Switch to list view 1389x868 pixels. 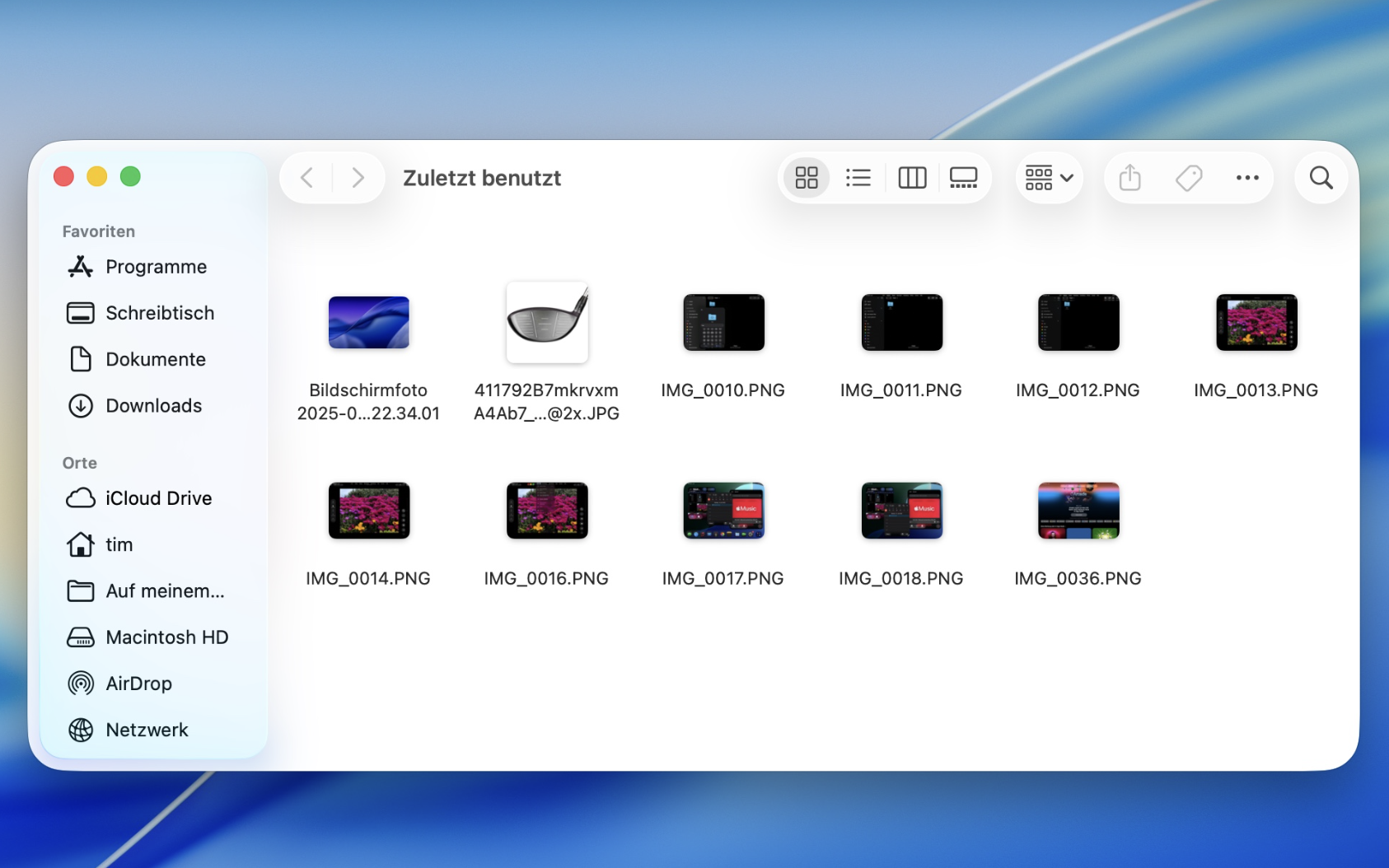coord(858,178)
